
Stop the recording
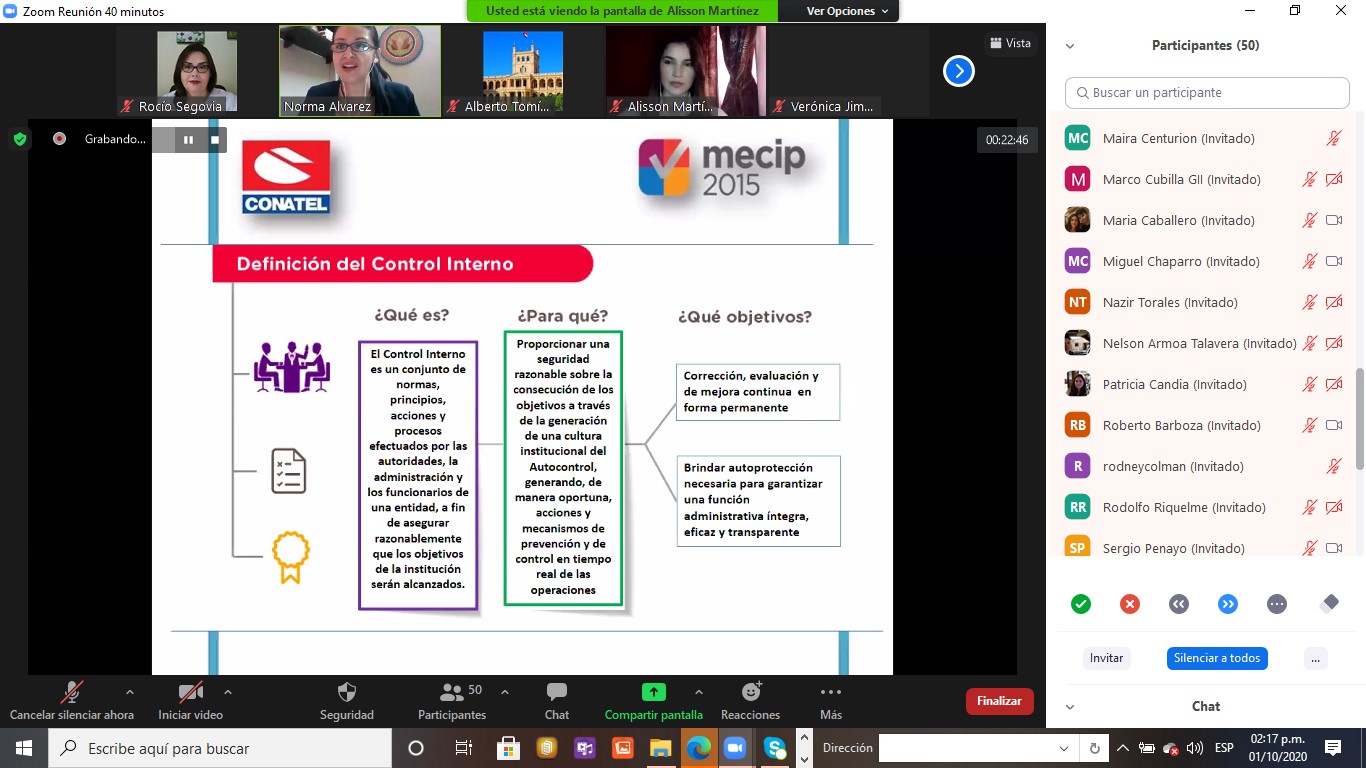point(214,140)
